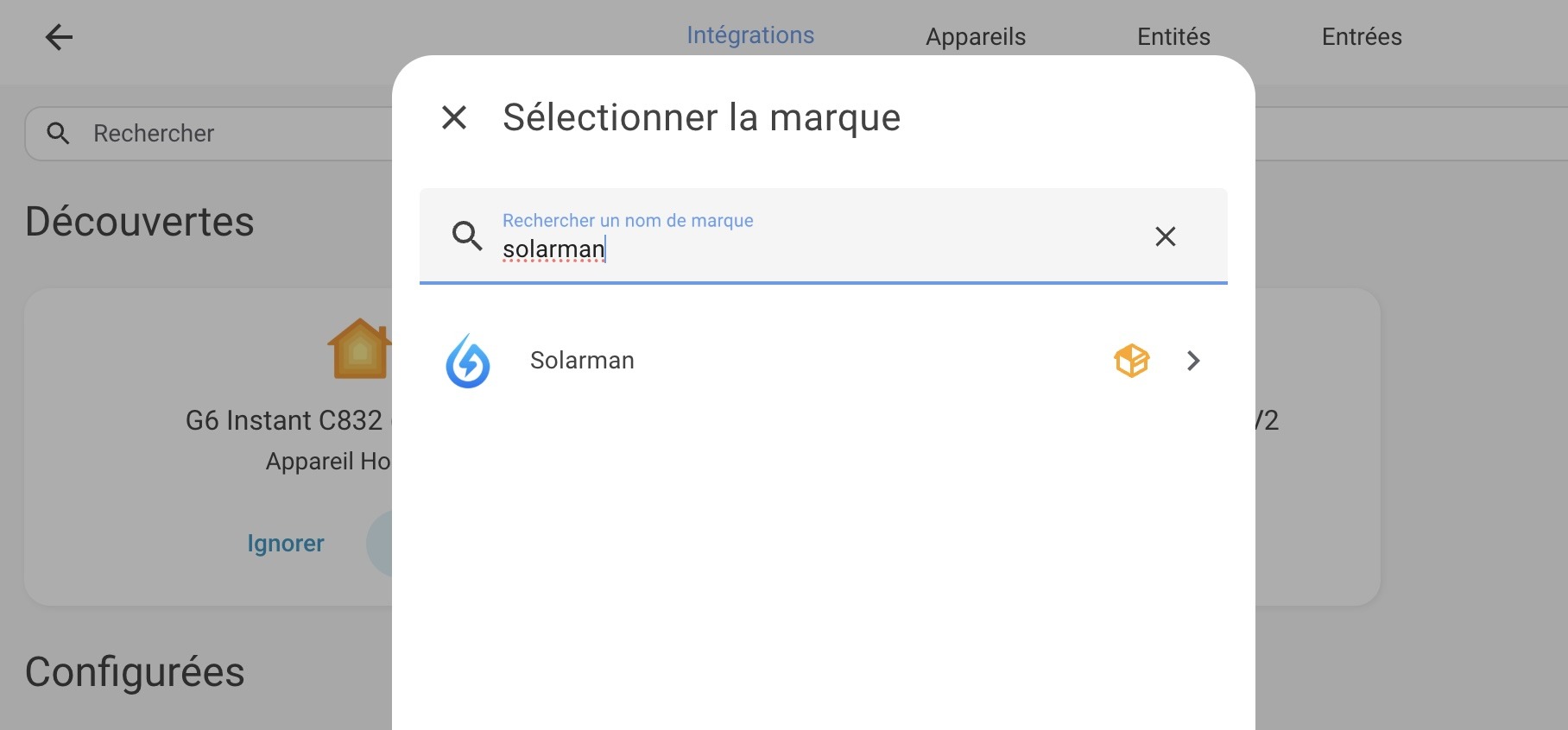Click the magnifier icon in brand search
This screenshot has height=730, width=1568.
click(x=467, y=236)
